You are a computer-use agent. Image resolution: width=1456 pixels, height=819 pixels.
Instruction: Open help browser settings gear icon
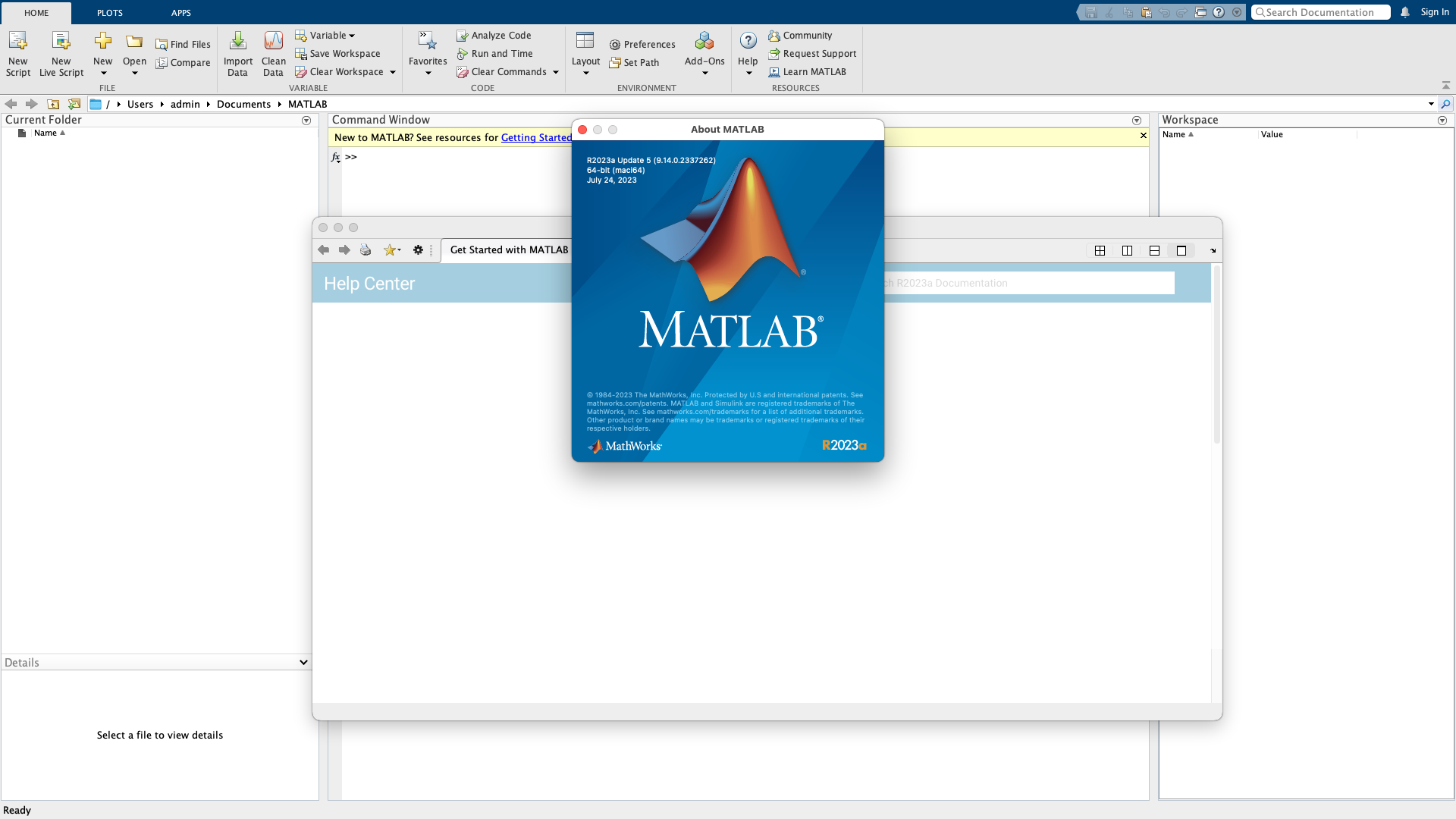(x=418, y=250)
